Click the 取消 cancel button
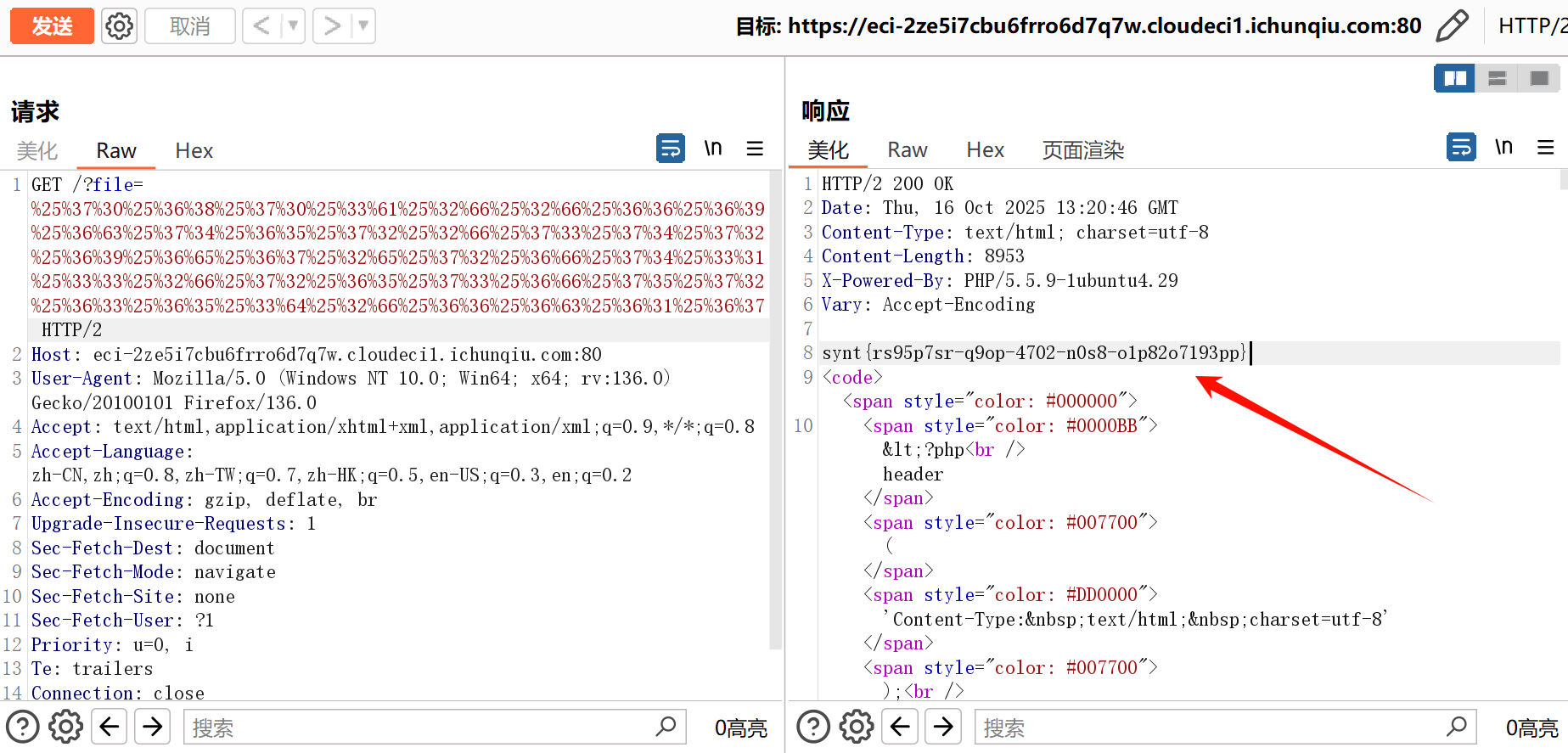This screenshot has width=1568, height=753. pos(189,26)
